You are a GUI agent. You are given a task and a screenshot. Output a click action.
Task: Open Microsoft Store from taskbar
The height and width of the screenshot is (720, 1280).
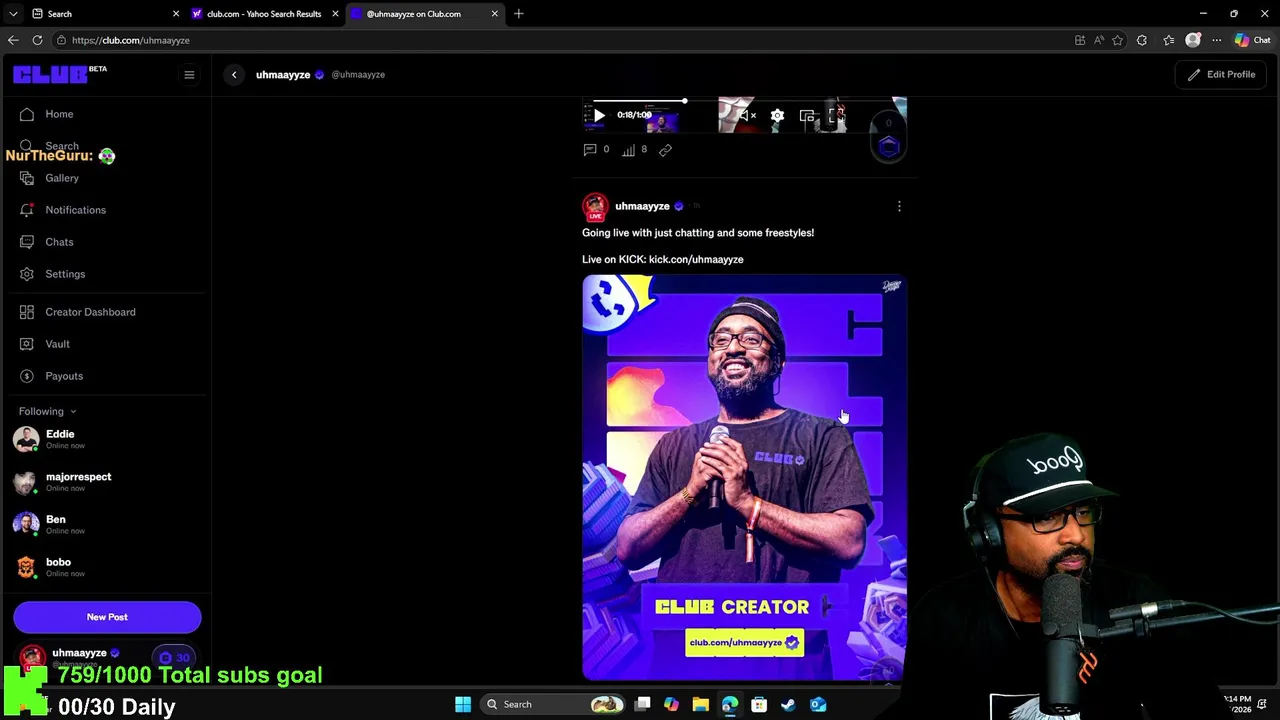click(x=759, y=704)
